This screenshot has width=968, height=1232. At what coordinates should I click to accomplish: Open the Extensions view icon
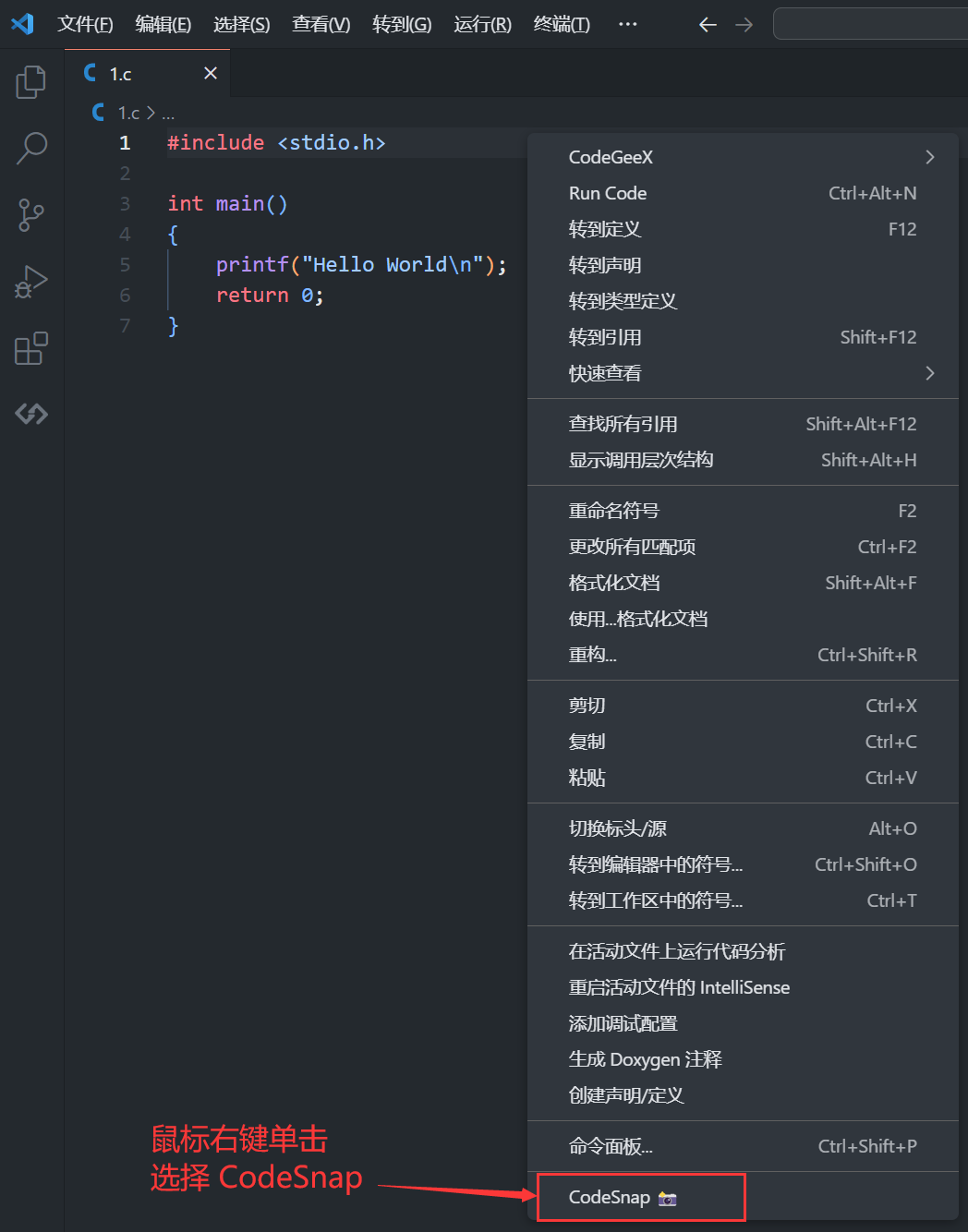point(31,348)
